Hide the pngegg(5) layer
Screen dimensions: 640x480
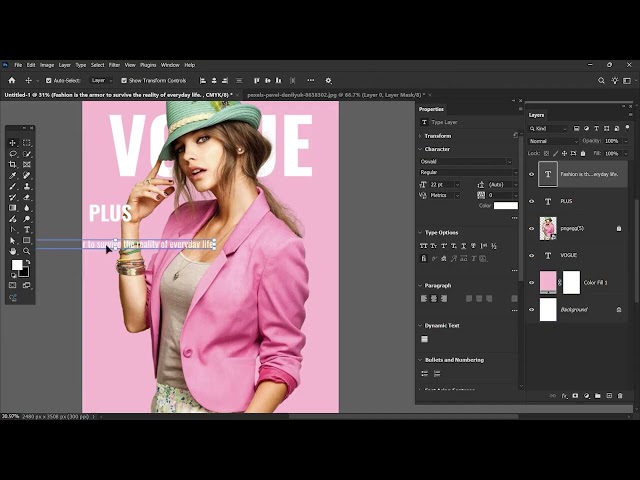pyautogui.click(x=531, y=229)
